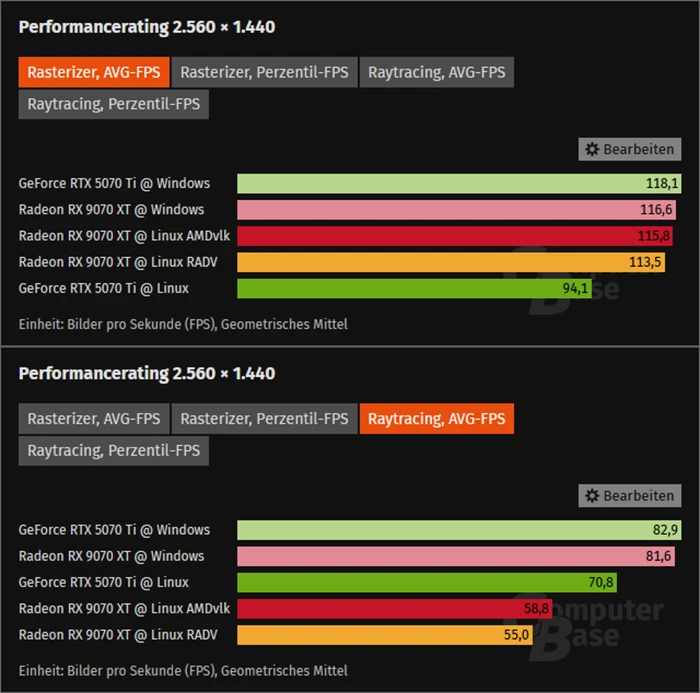Image resolution: width=700 pixels, height=693 pixels.
Task: Open Rasterizer, Perzentil-FPS tab in top chart
Action: [264, 72]
